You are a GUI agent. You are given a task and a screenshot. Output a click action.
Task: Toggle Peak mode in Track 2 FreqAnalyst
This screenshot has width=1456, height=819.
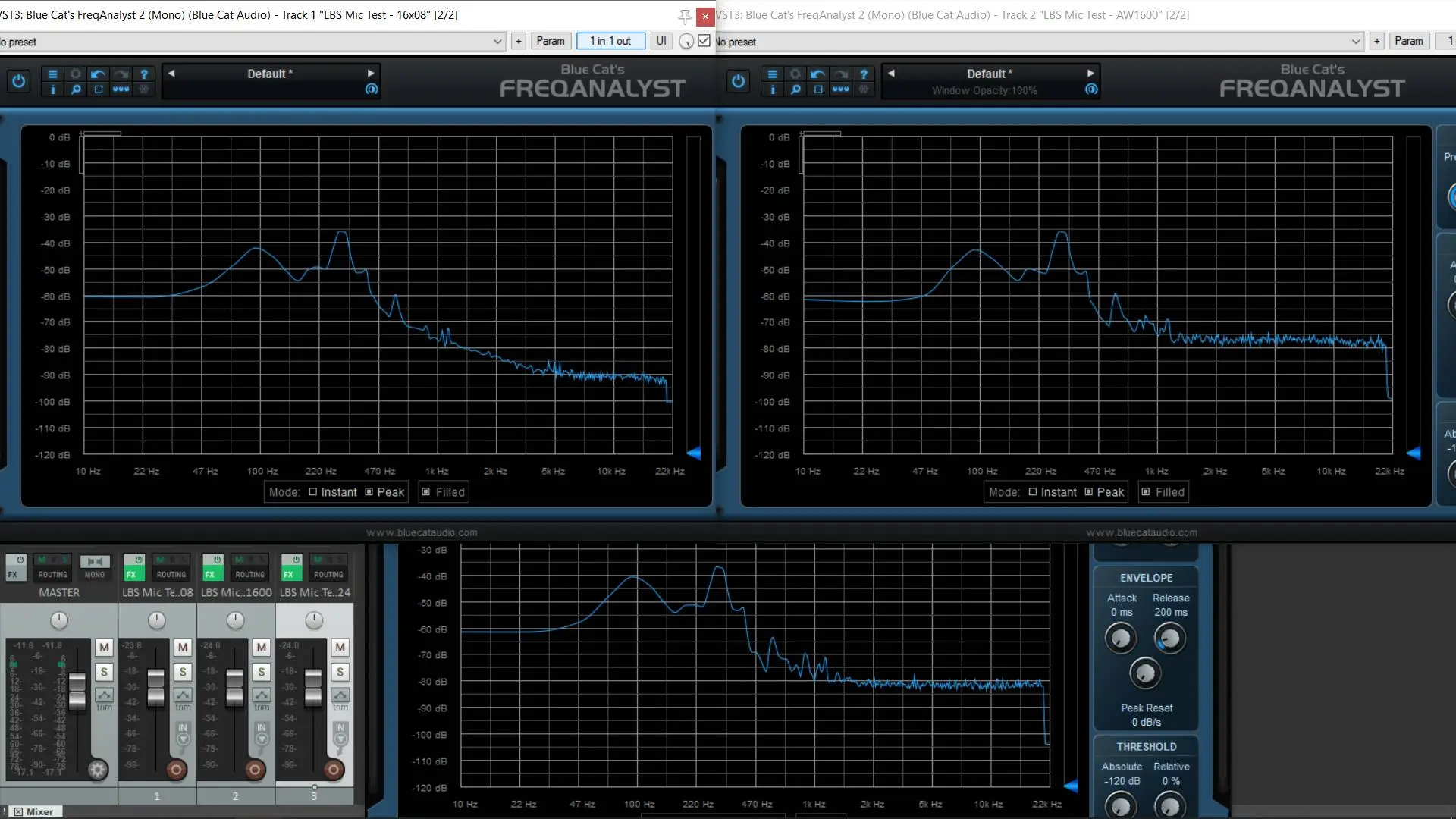(x=1105, y=492)
